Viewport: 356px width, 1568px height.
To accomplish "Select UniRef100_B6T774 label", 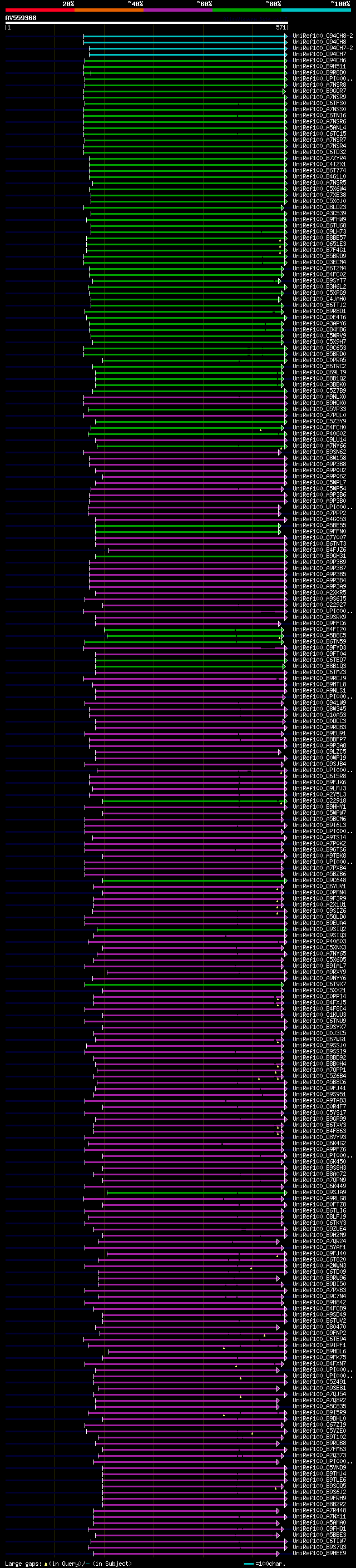I will (319, 170).
